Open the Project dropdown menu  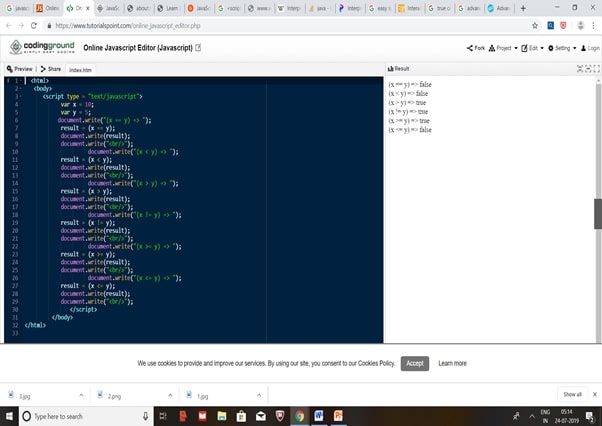(503, 48)
